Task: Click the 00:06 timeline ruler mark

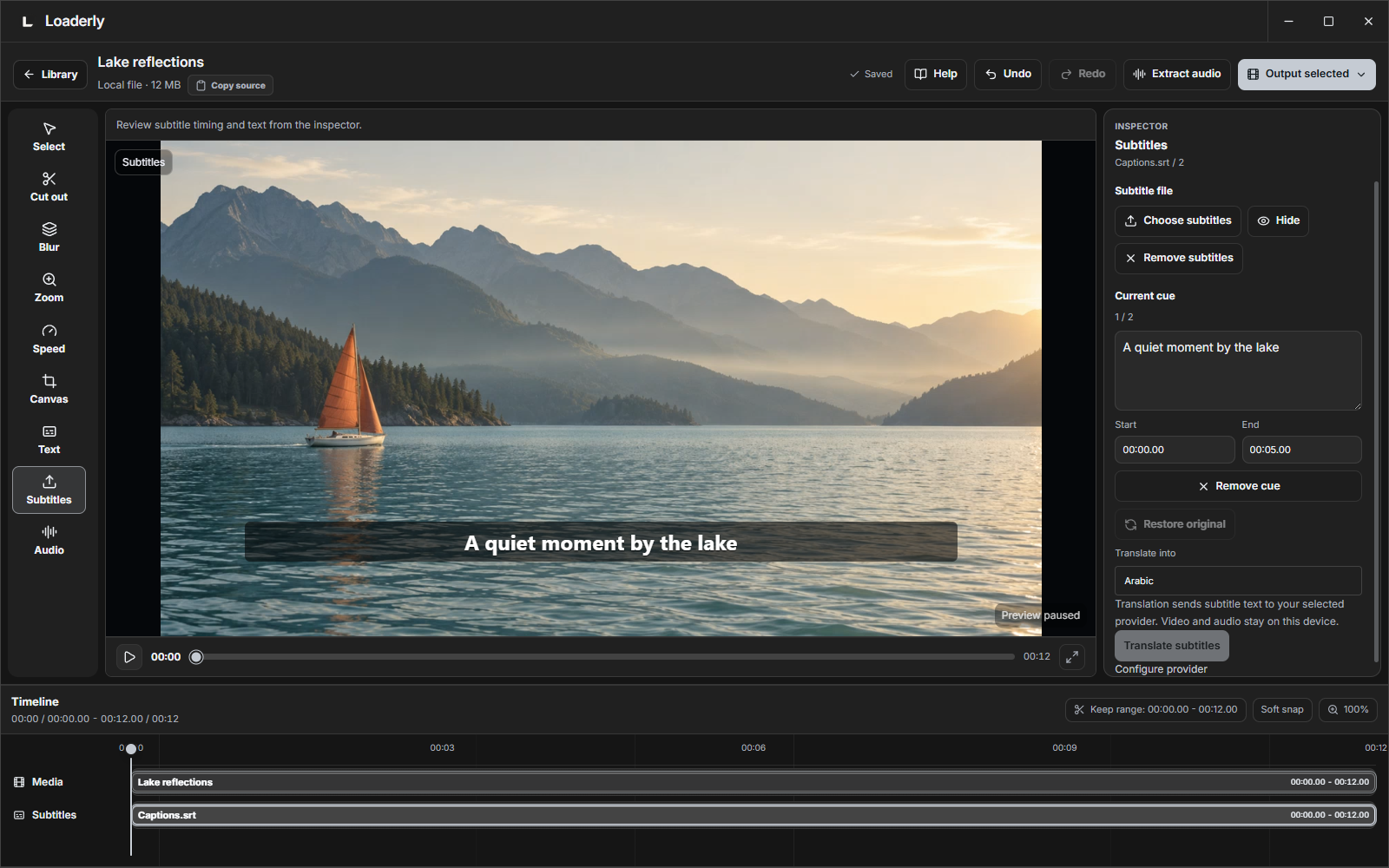Action: [x=754, y=747]
